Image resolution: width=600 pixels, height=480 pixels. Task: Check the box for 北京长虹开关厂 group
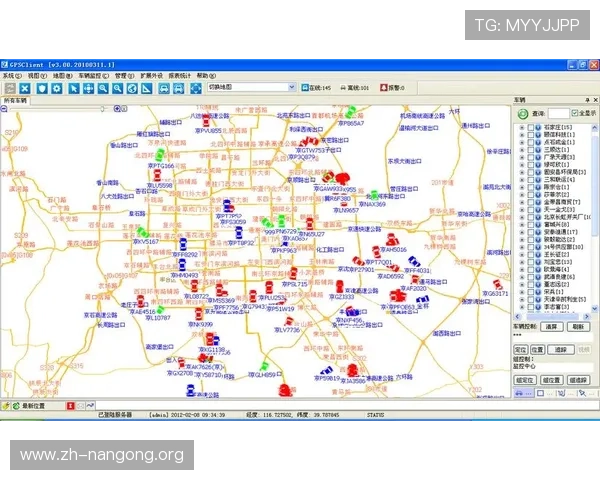531,216
